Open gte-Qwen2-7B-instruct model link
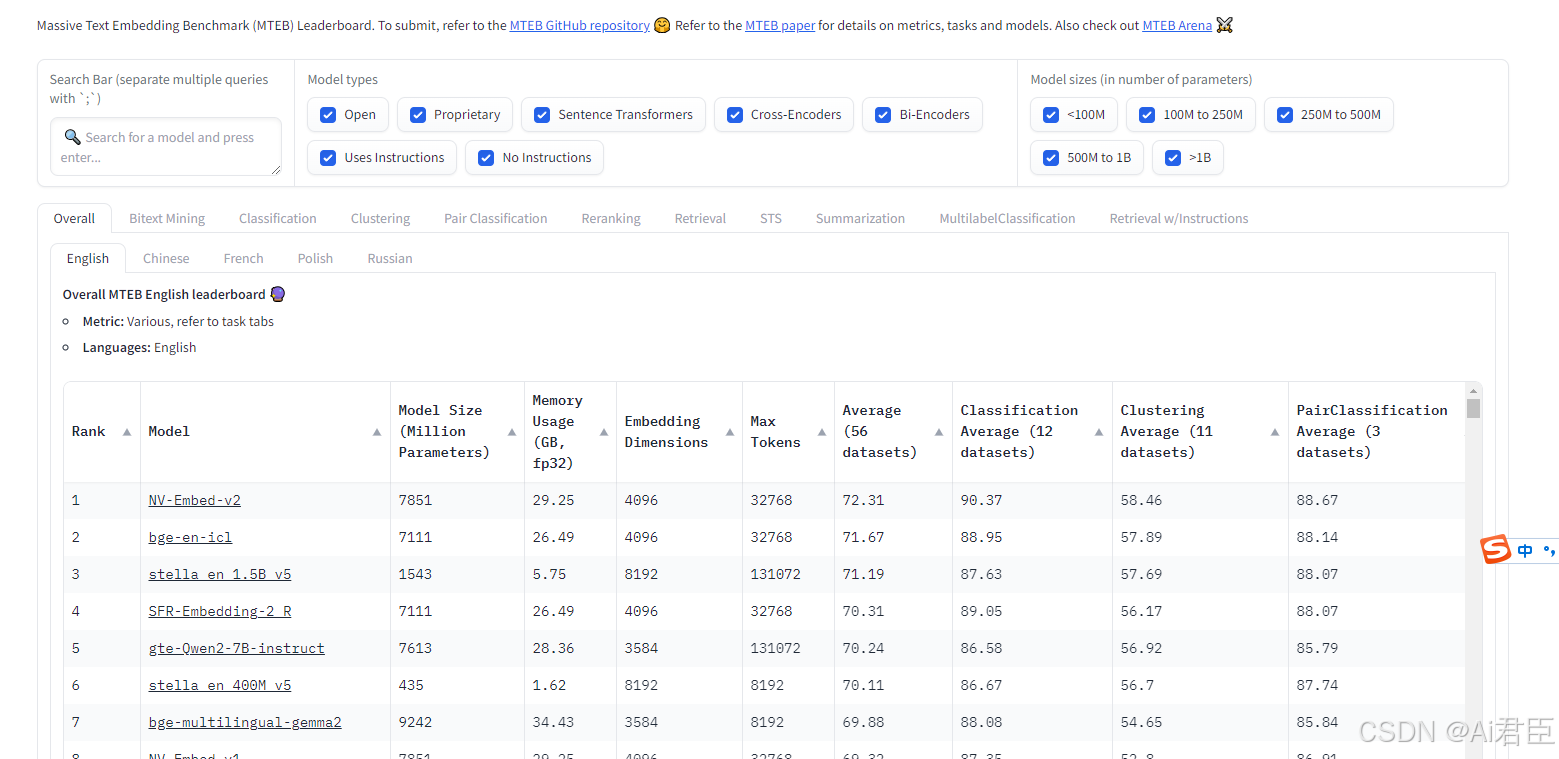 tap(237, 648)
